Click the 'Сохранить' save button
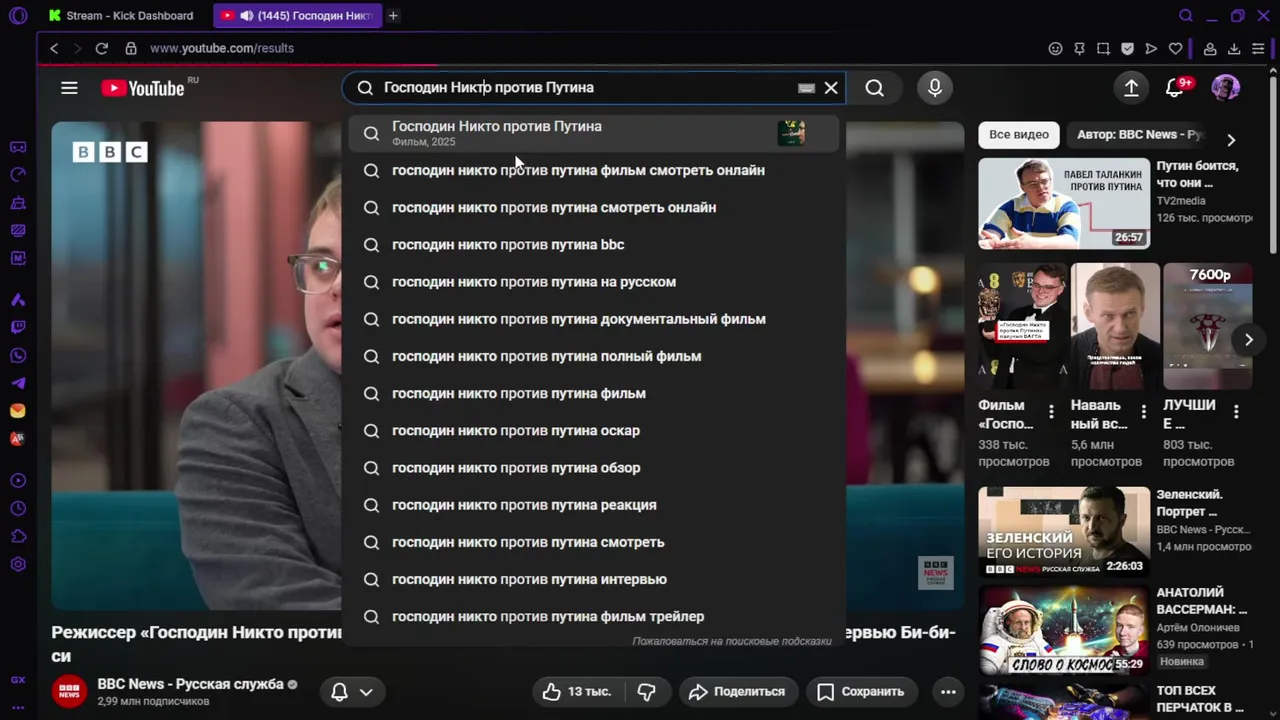 coord(860,691)
